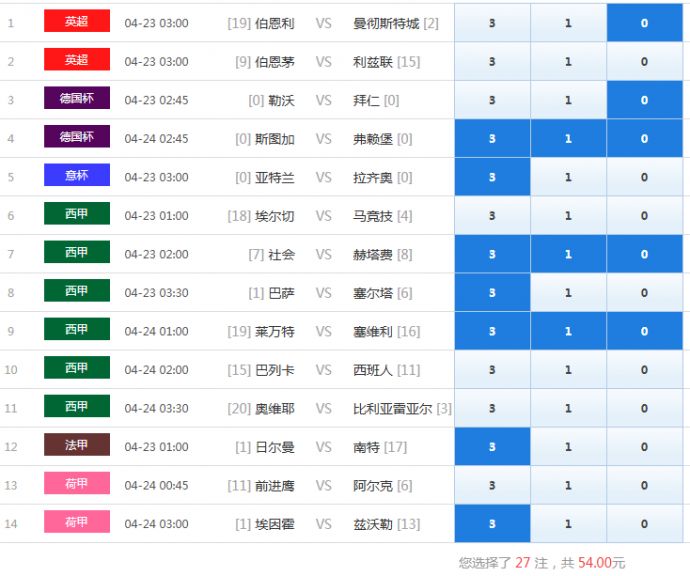The width and height of the screenshot is (690, 576).
Task: Click the 荷甲 tag in row 13
Action: (77, 483)
